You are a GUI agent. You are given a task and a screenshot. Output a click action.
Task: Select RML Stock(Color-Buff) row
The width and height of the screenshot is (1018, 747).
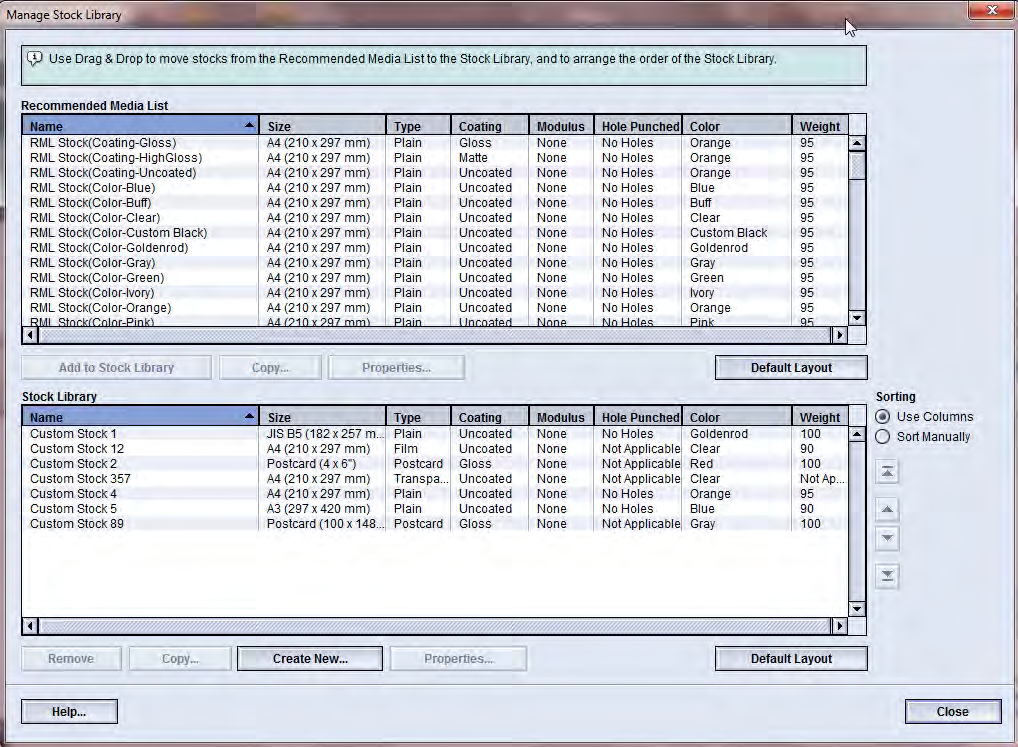coord(435,202)
